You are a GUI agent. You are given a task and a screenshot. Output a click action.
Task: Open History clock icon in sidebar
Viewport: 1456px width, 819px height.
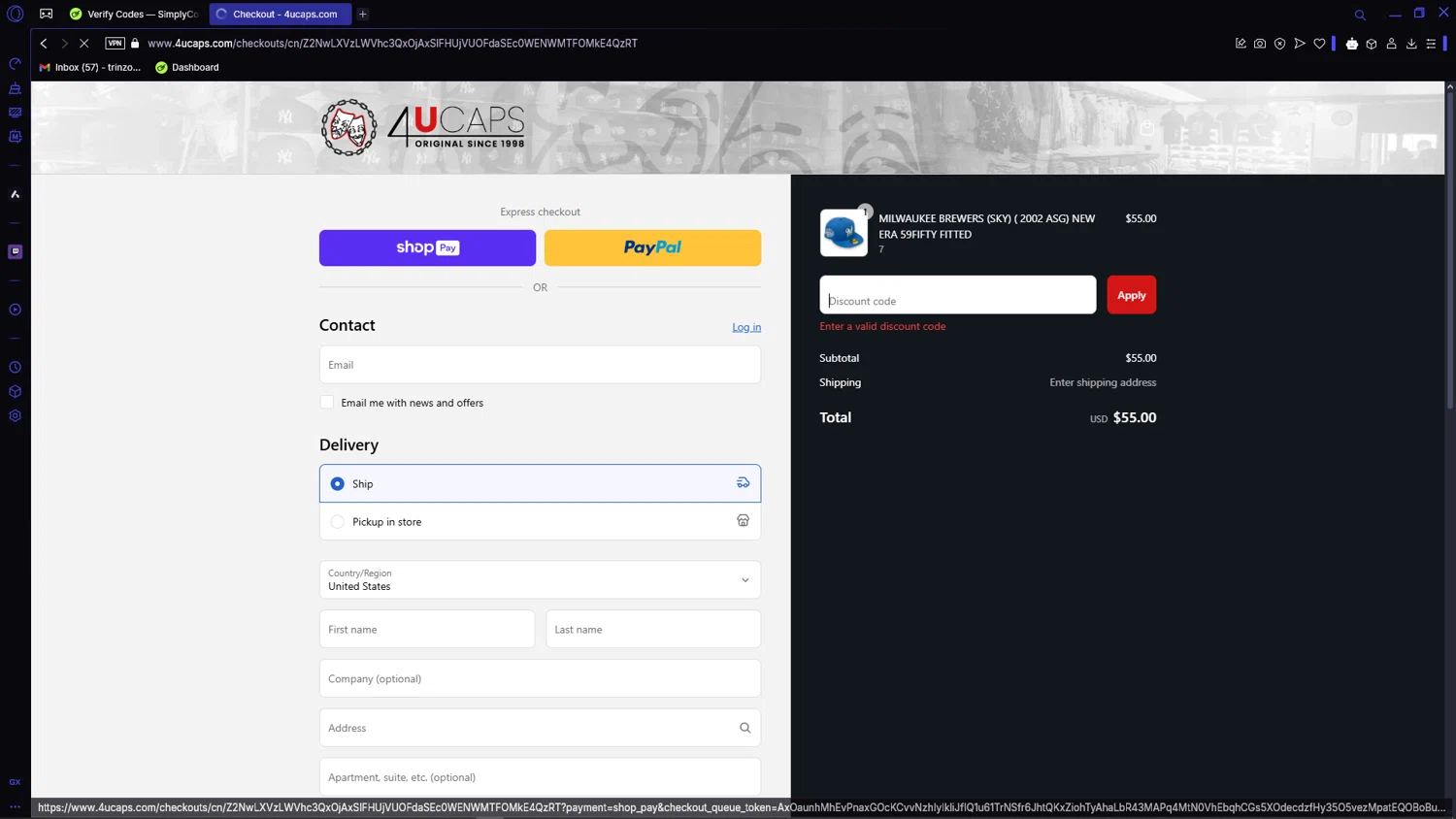pyautogui.click(x=15, y=368)
